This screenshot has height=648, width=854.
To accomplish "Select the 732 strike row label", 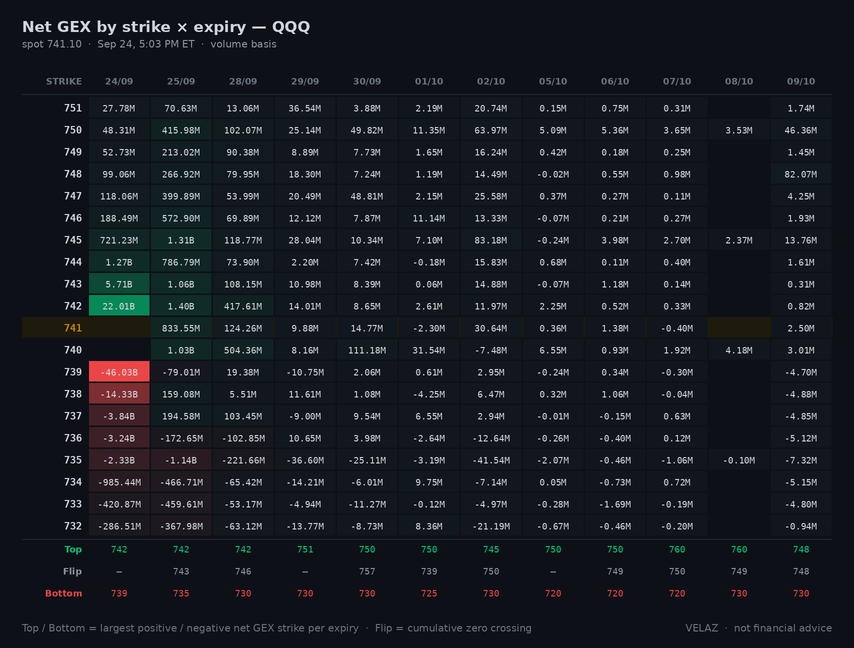I will [x=72, y=526].
